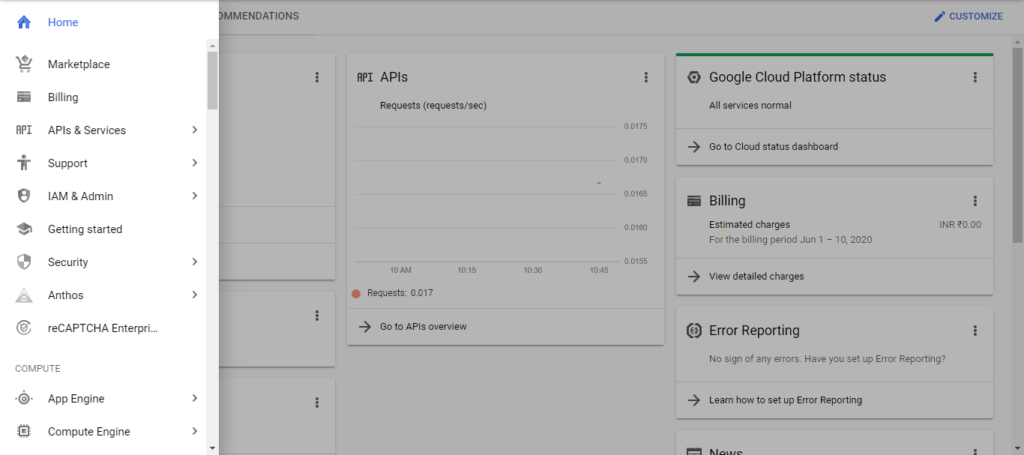This screenshot has height=455, width=1024.
Task: Click sidebar scrollbar up arrow
Action: (x=212, y=45)
